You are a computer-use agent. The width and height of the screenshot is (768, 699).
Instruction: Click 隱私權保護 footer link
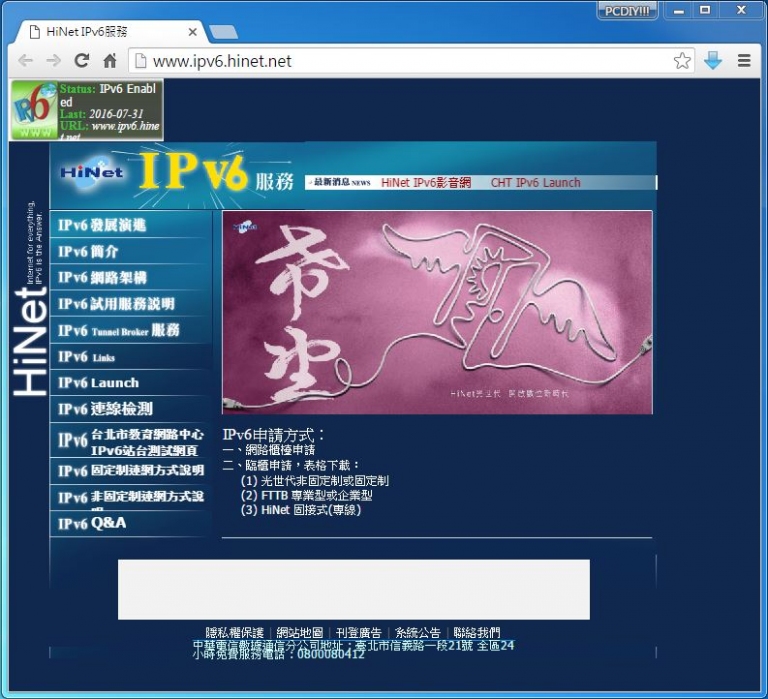235,632
